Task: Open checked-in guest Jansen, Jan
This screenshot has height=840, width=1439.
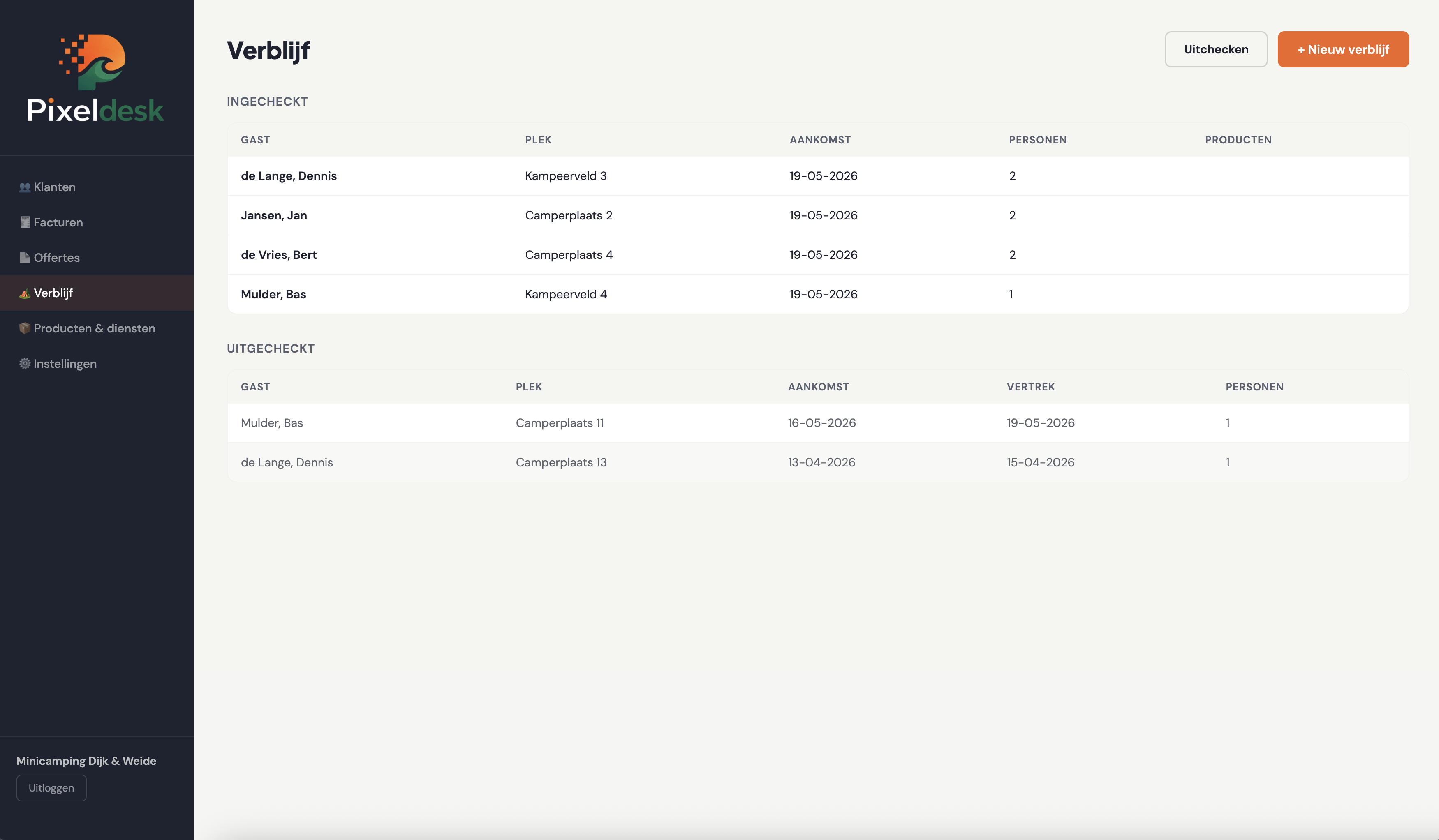Action: [274, 216]
